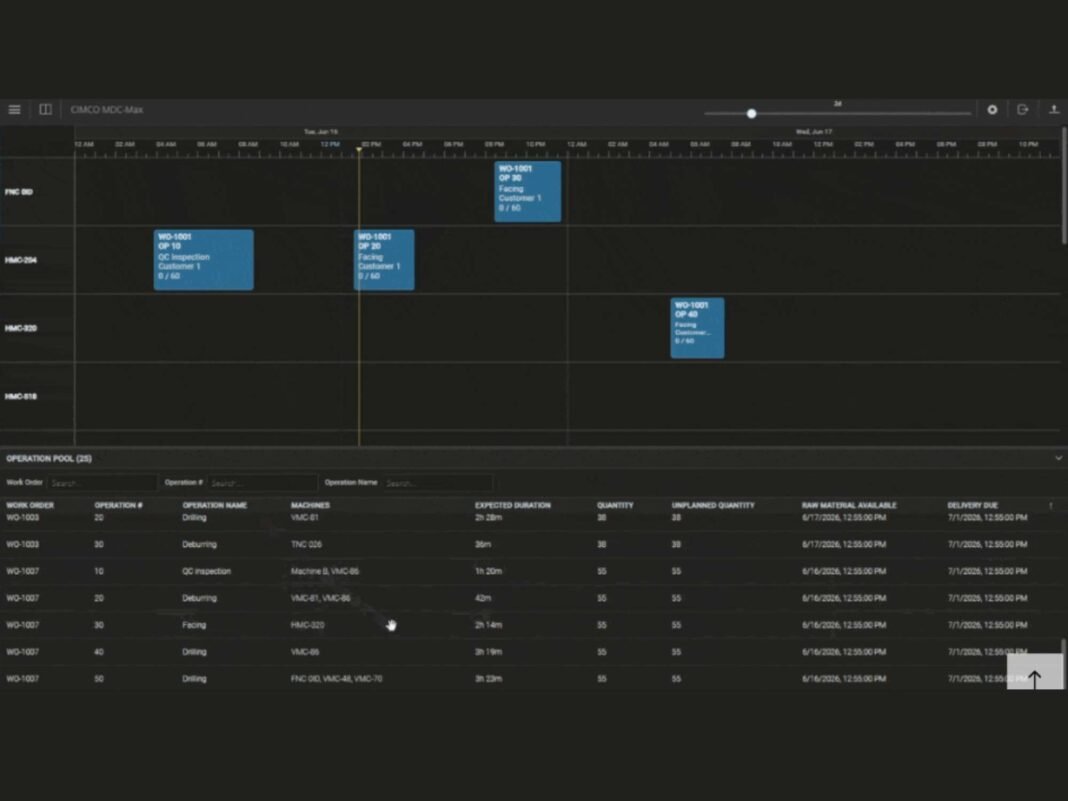Focus the Operation # search field
The width and height of the screenshot is (1068, 801).
coord(262,483)
